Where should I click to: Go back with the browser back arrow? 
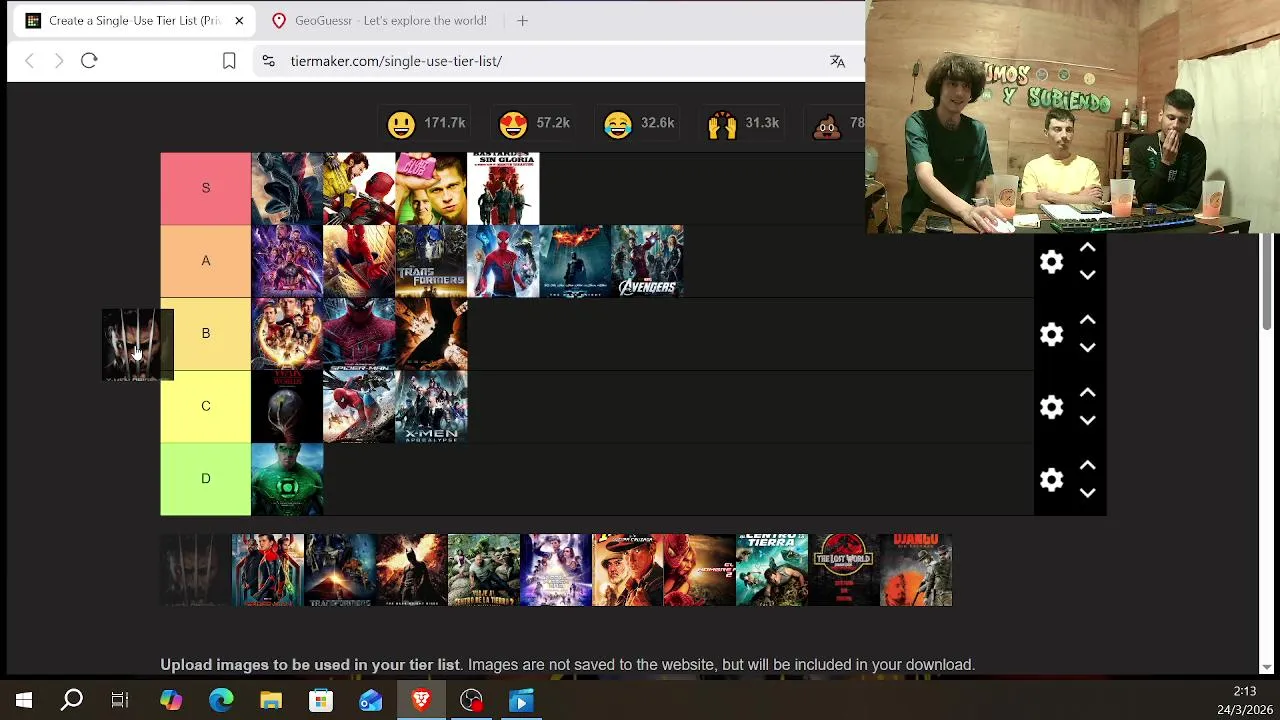coord(30,61)
